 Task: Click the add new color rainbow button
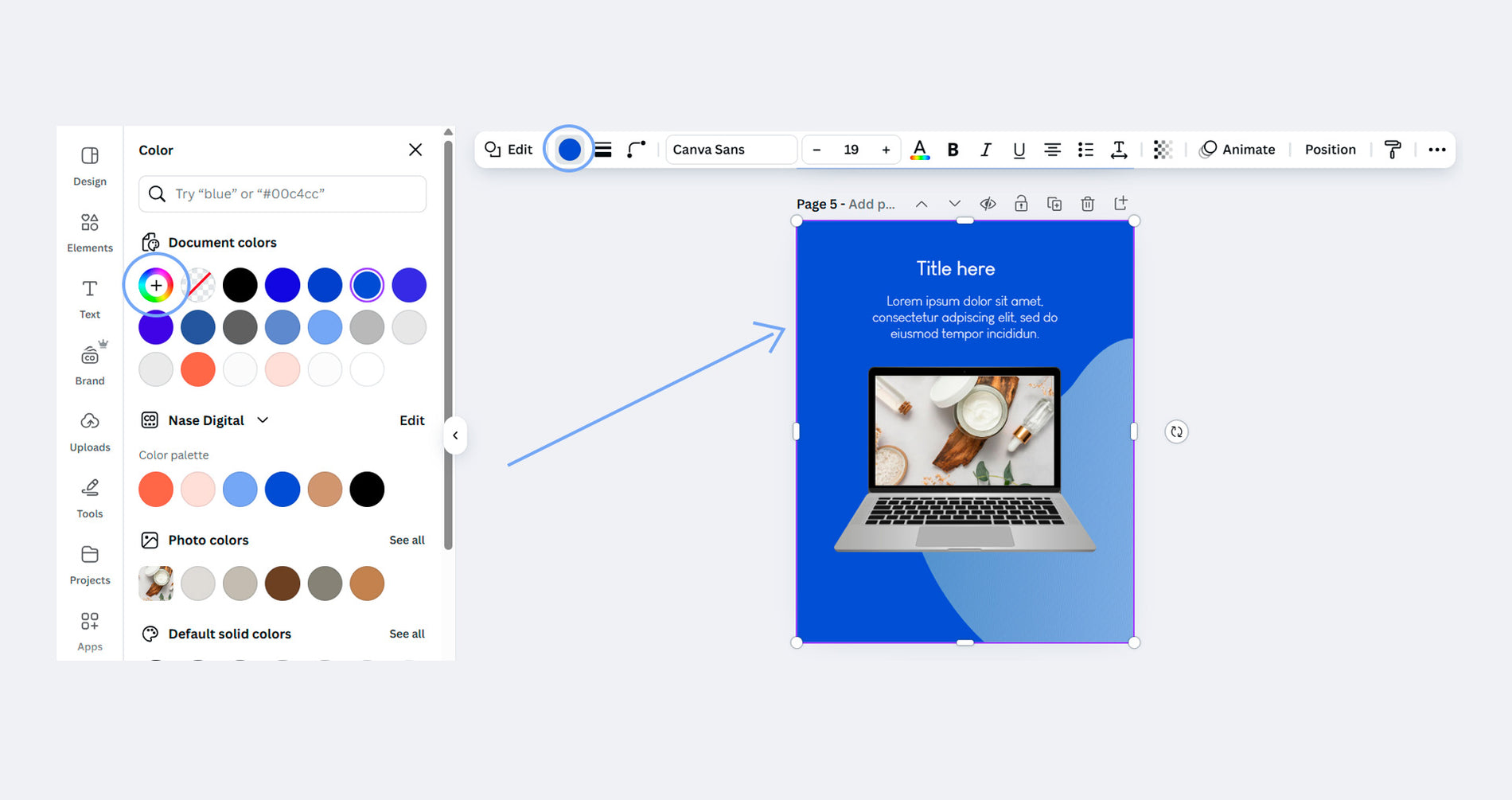[156, 285]
